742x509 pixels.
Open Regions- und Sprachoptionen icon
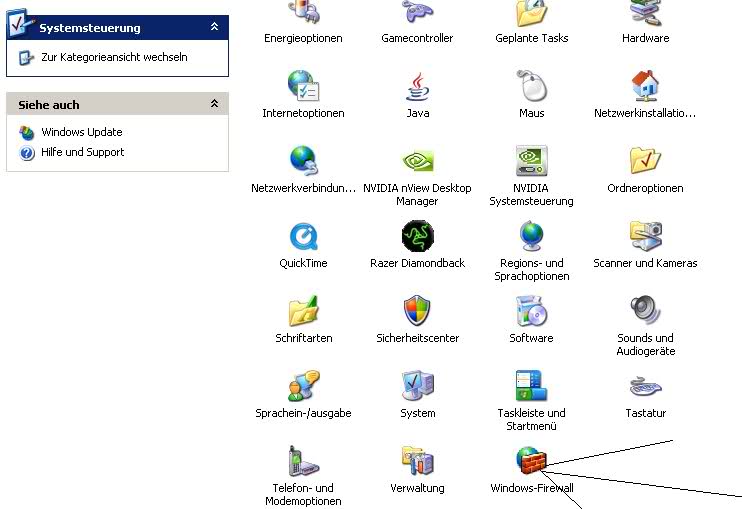click(x=531, y=236)
